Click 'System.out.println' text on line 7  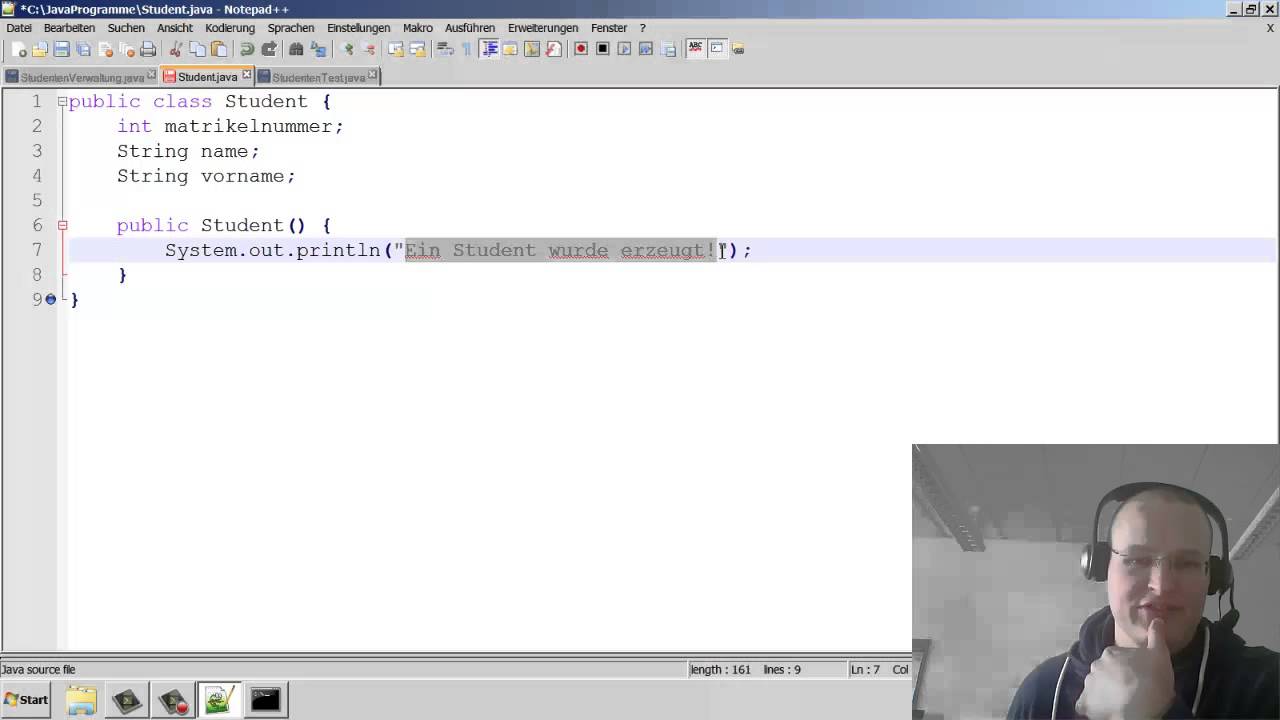pos(272,250)
